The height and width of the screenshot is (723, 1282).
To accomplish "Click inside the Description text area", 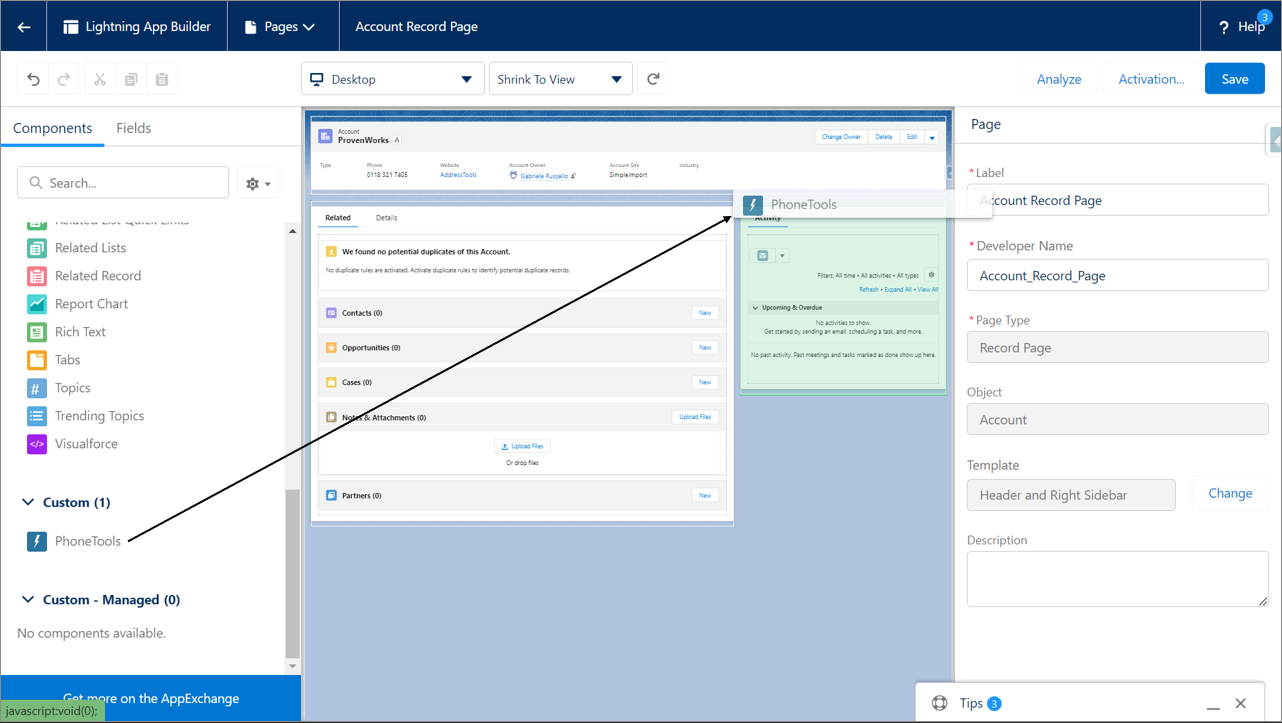I will (x=1117, y=578).
